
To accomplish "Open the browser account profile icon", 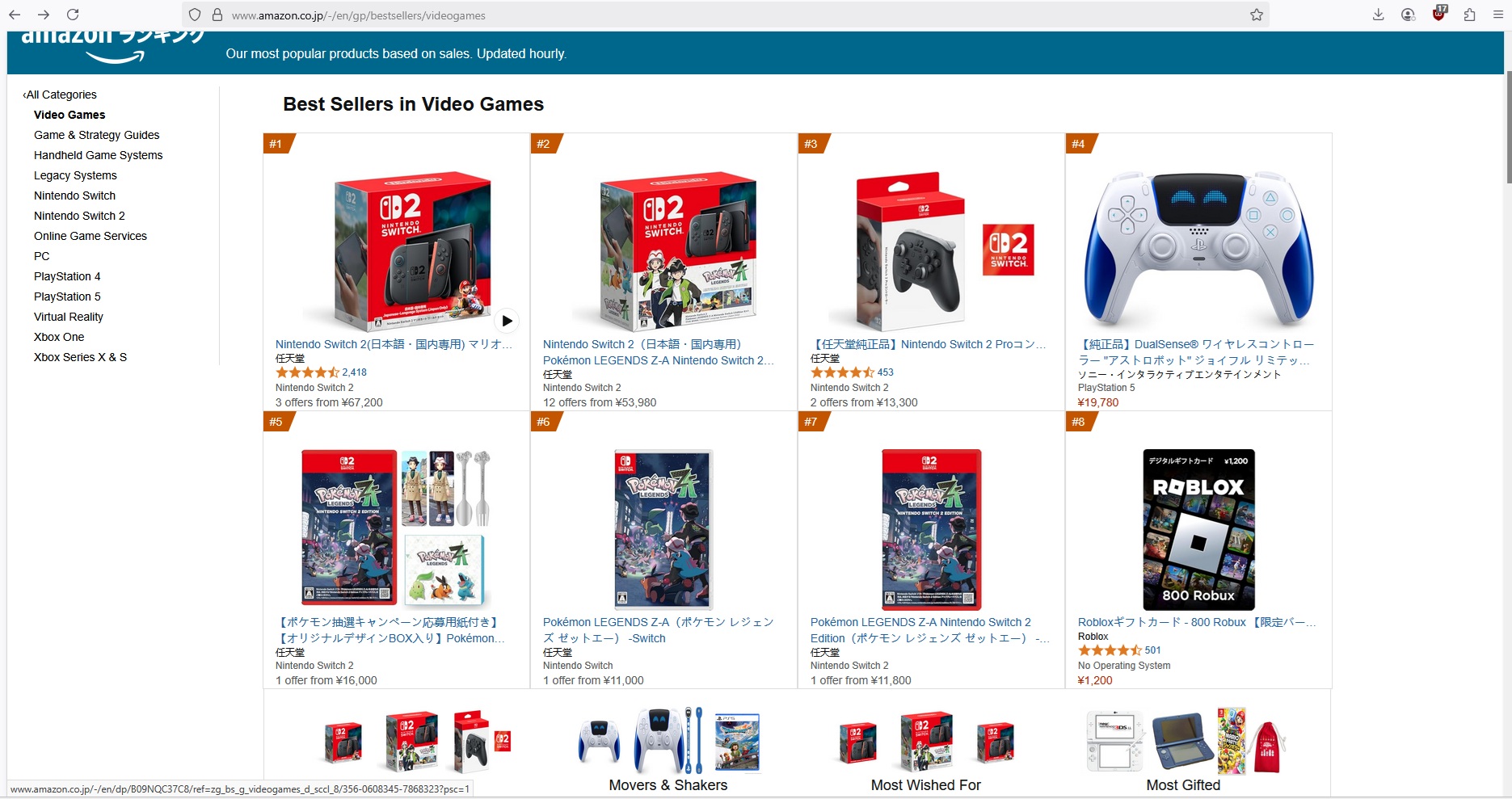I will coord(1409,15).
